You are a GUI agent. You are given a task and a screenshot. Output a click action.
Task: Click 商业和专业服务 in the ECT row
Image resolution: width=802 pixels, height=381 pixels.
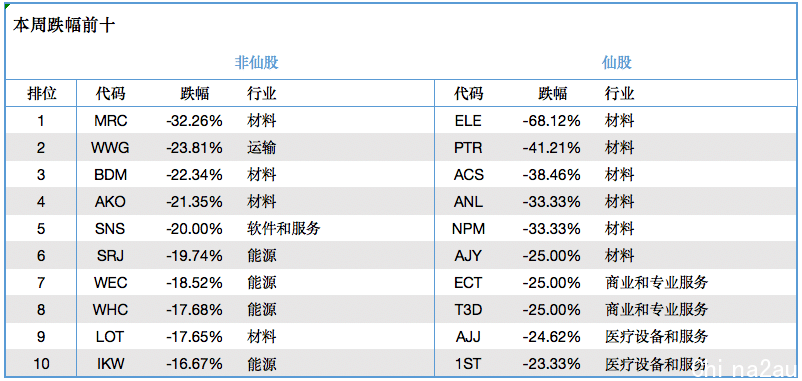(x=656, y=282)
